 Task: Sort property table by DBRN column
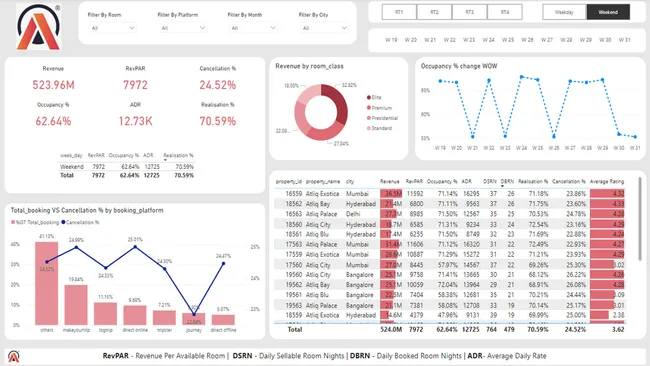tap(507, 182)
